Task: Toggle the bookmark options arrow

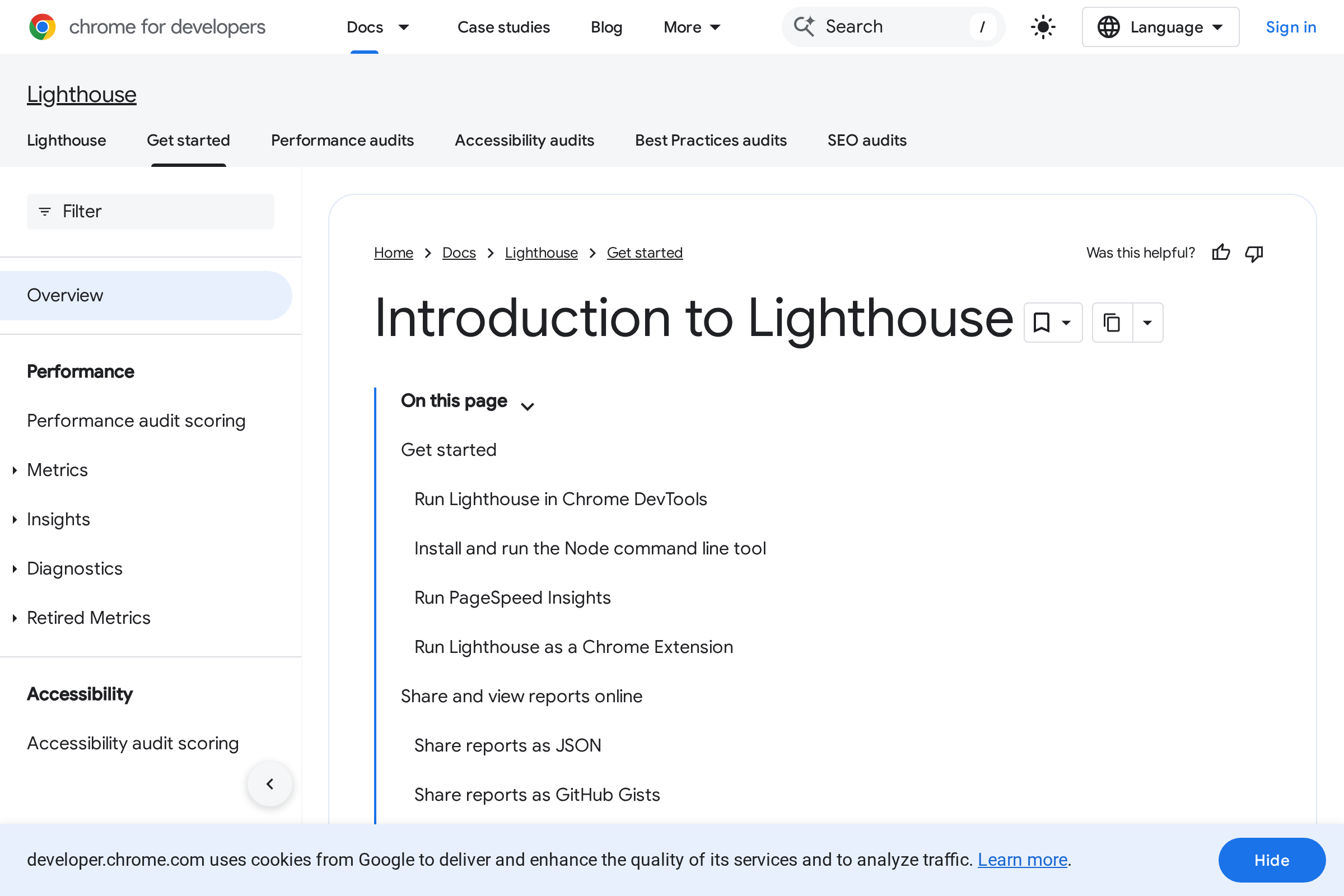Action: point(1065,323)
